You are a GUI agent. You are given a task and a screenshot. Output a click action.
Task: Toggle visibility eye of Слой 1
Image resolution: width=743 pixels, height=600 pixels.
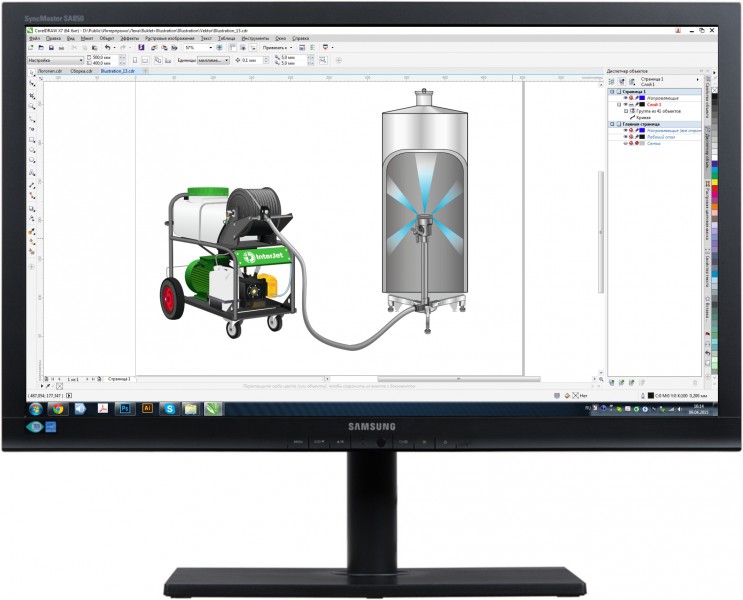(625, 104)
